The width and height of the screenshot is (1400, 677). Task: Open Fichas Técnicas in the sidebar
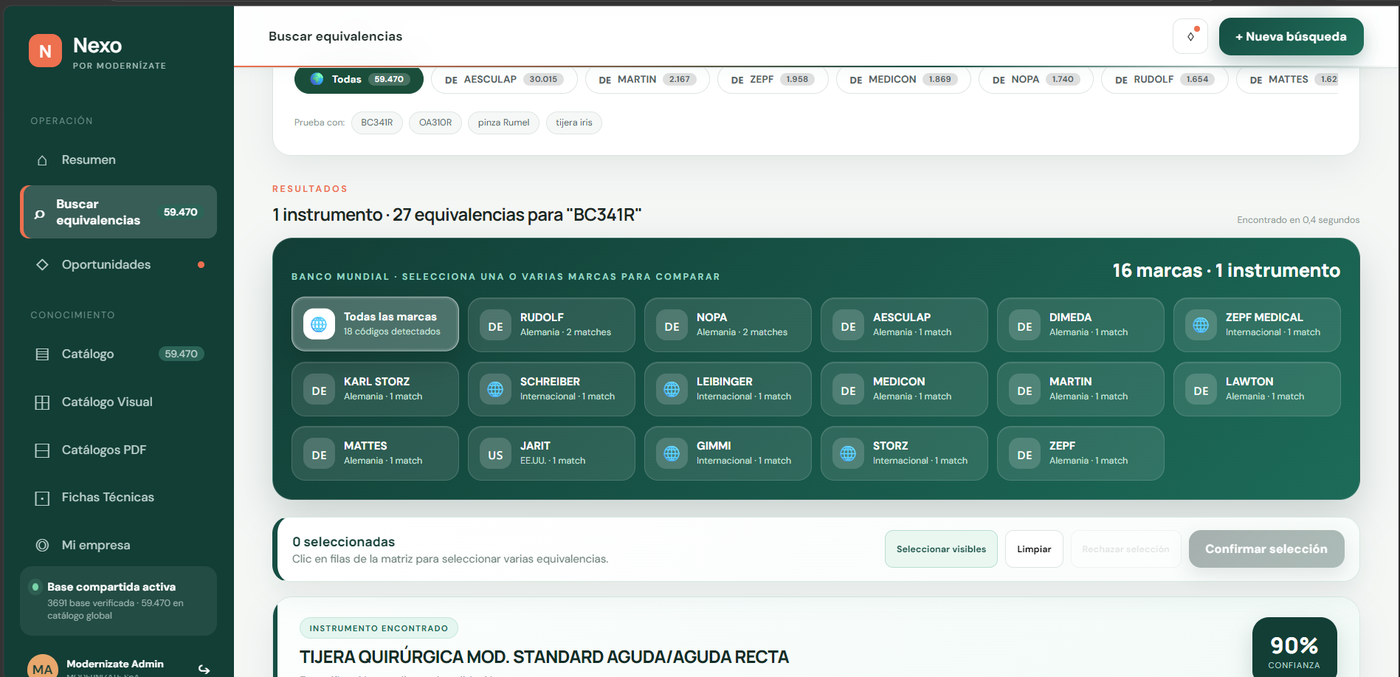point(118,497)
